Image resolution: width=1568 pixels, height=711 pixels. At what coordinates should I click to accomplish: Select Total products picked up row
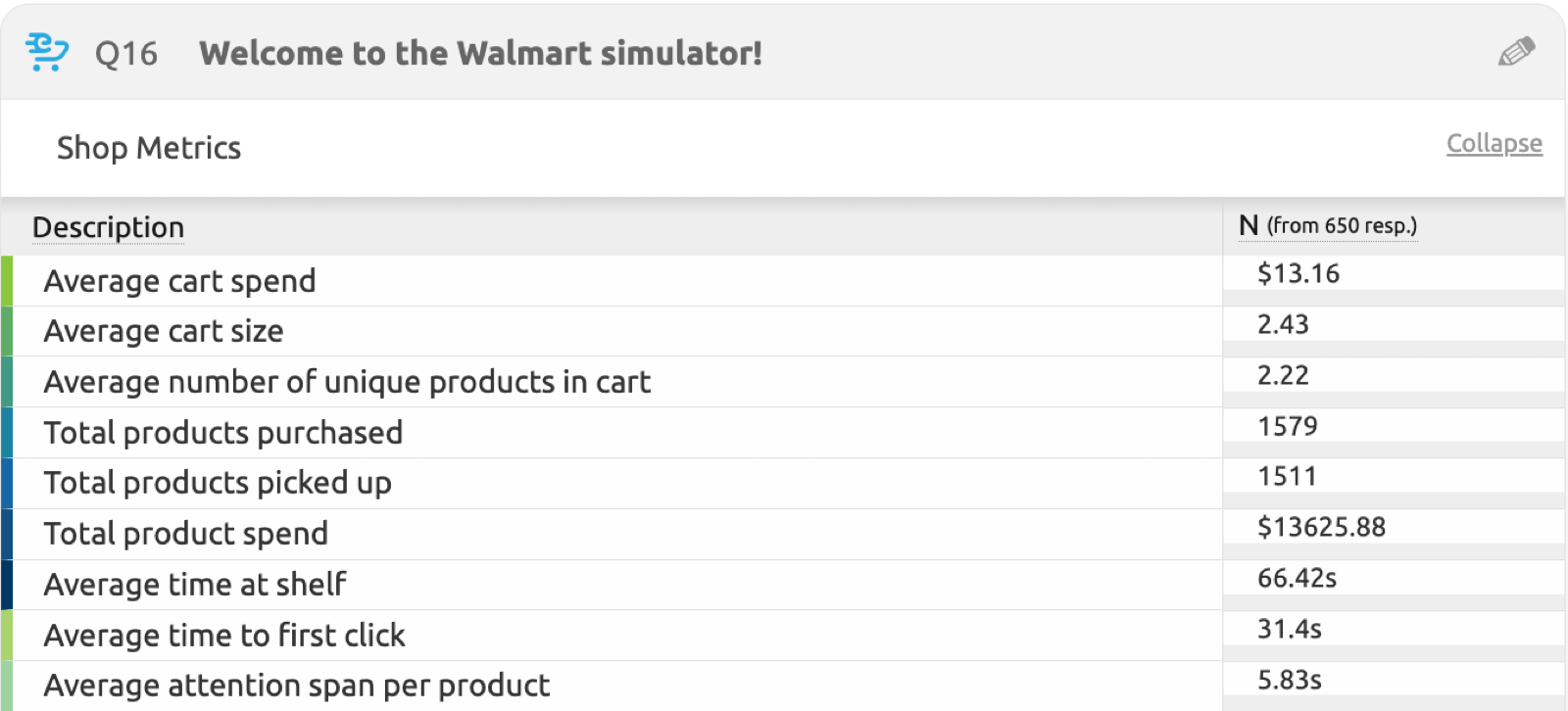[x=218, y=483]
